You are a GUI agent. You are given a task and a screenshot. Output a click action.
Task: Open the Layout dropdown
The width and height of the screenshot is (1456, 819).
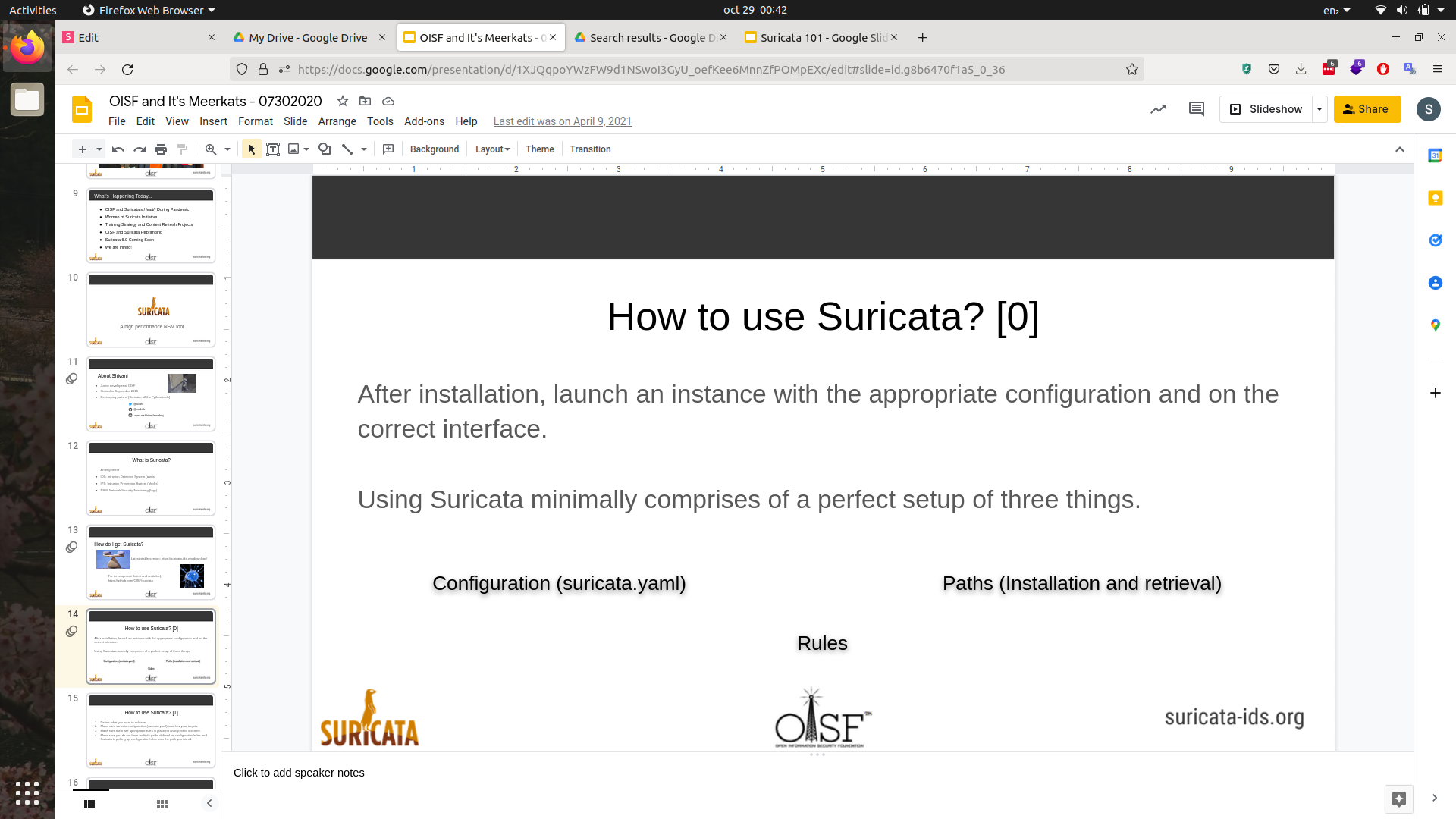point(492,149)
